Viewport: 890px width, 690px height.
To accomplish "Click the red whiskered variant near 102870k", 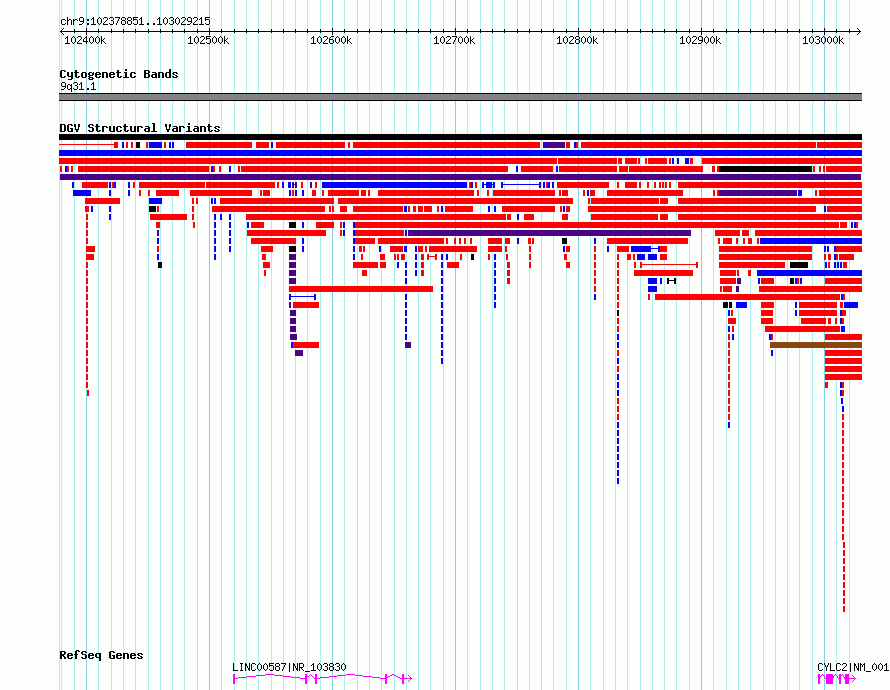I will (669, 265).
